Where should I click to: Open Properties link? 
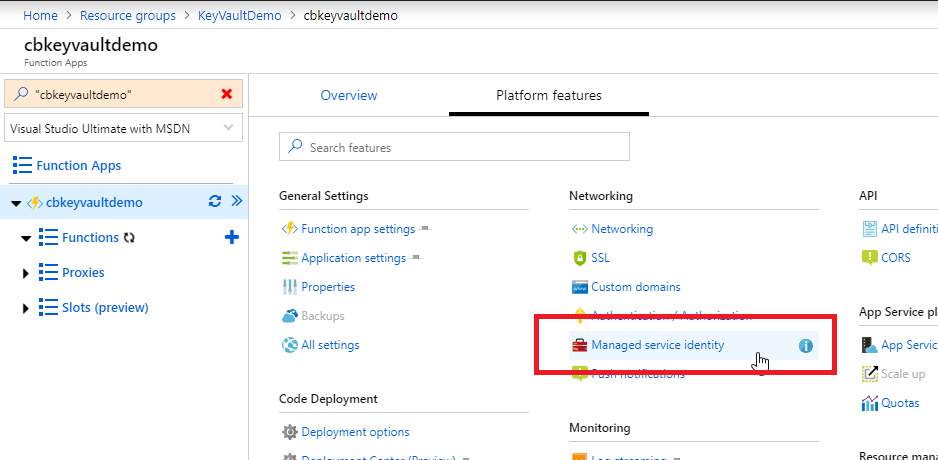328,287
